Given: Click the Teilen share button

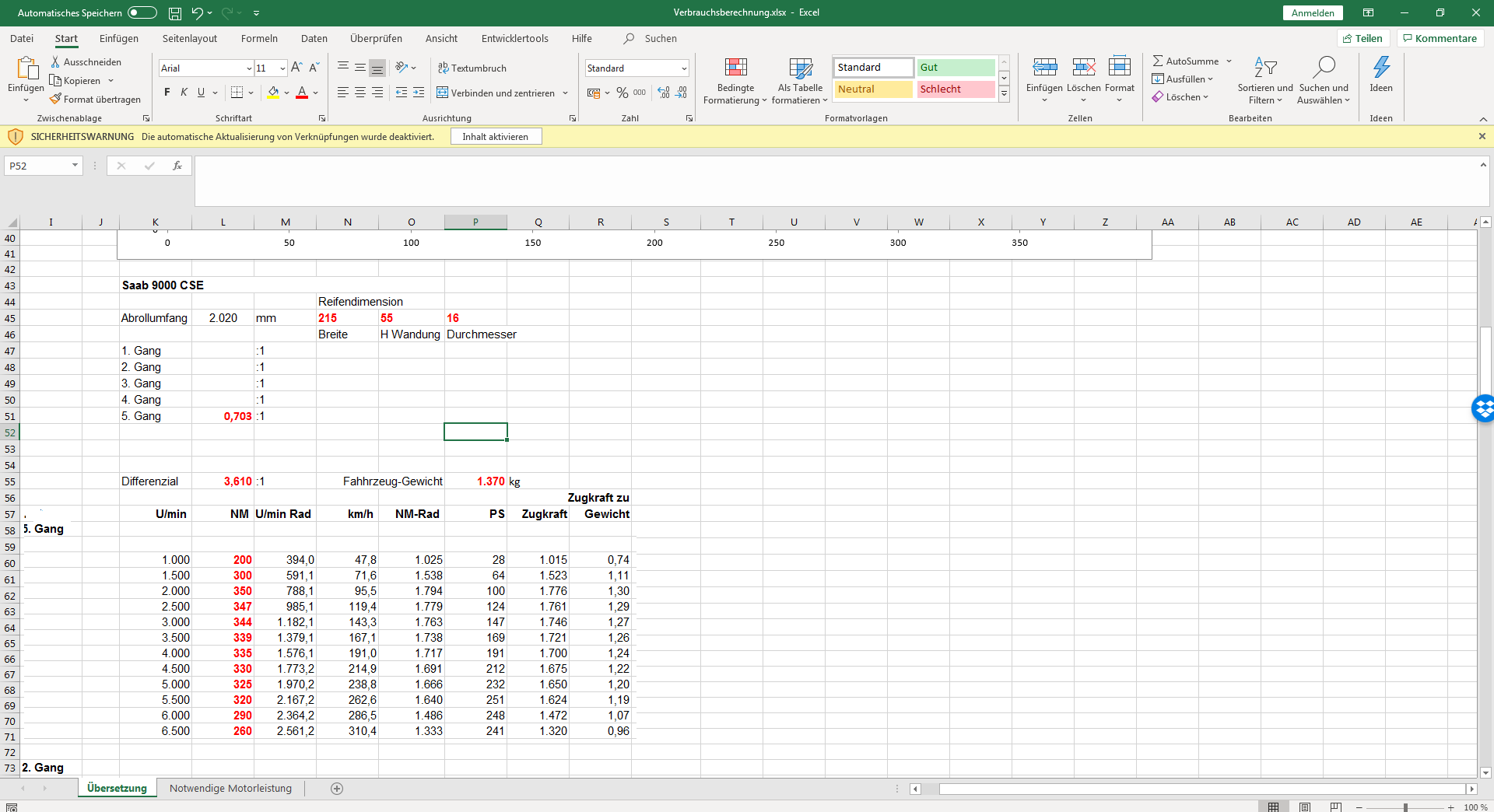Looking at the screenshot, I should point(1363,38).
